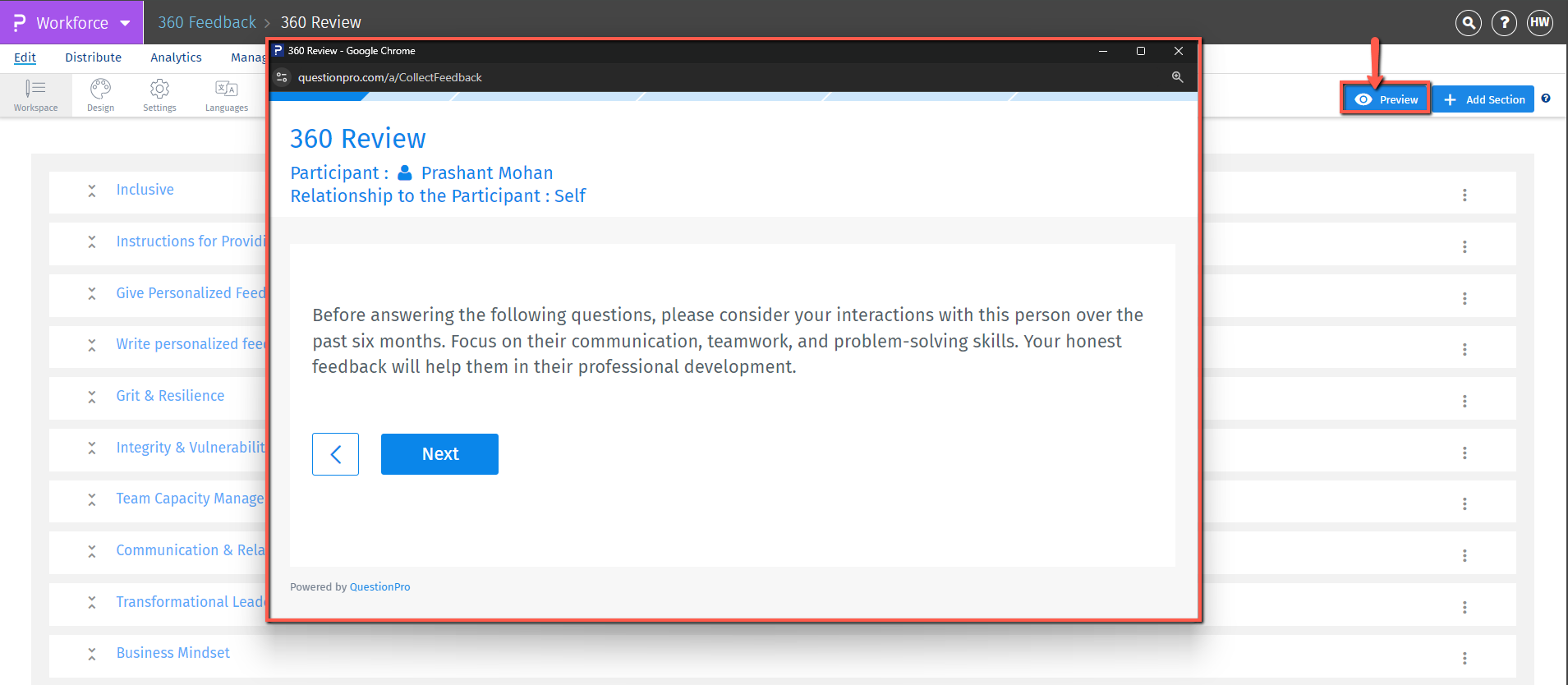Screen dimensions: 1568x685
Task: Open three-dot menu for Communication row
Action: pyautogui.click(x=1464, y=556)
